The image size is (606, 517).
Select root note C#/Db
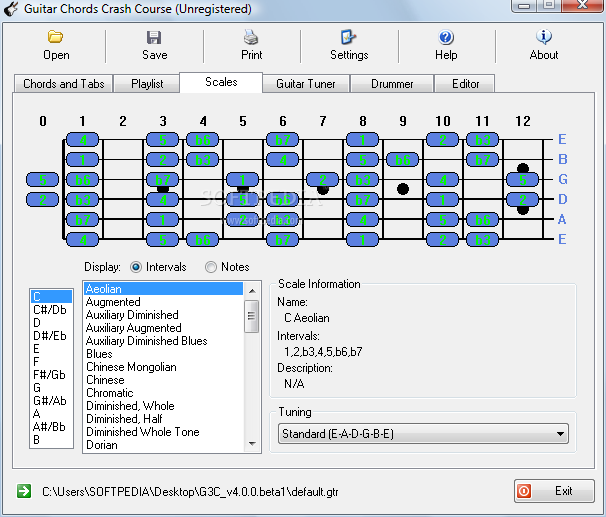click(x=50, y=310)
